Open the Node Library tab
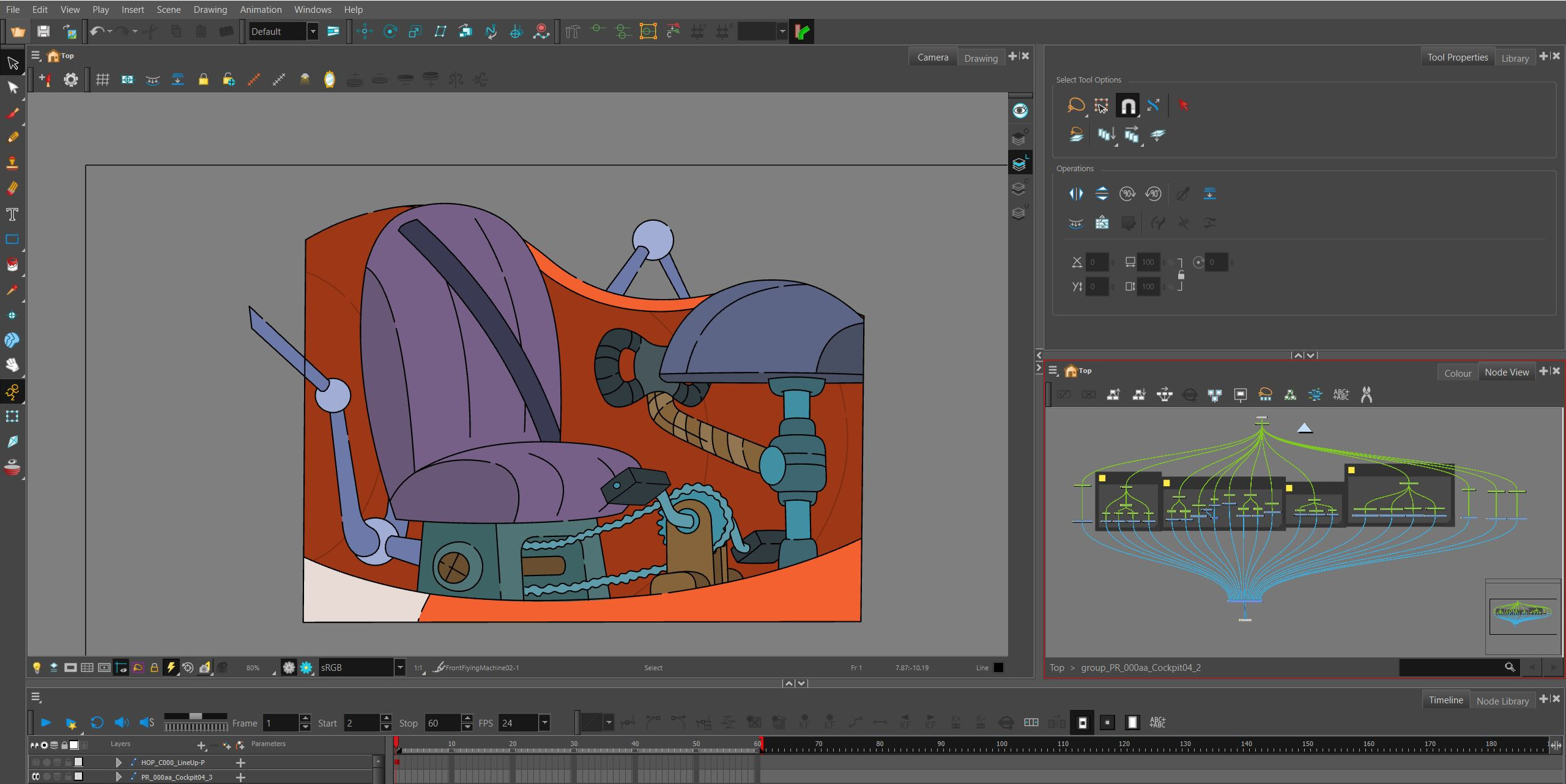This screenshot has height=784, width=1566. [1502, 701]
